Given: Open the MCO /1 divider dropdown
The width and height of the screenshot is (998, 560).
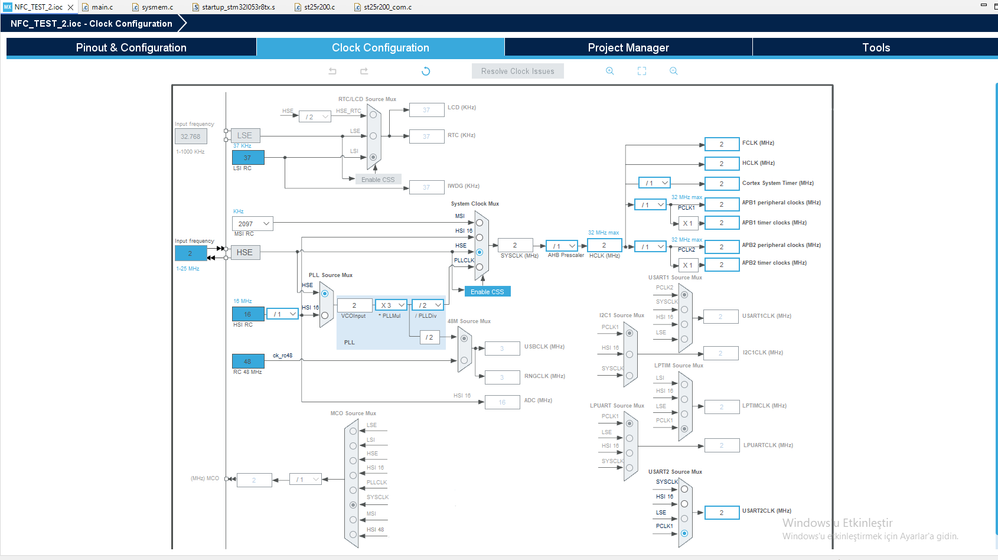Looking at the screenshot, I should [305, 479].
